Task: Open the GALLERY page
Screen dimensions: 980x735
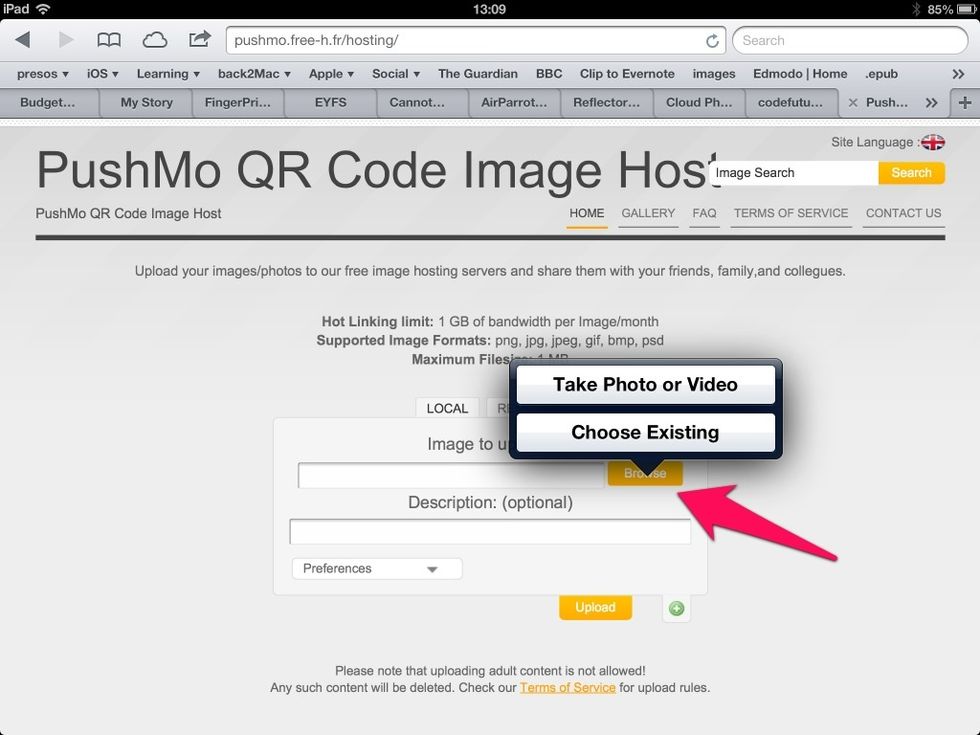Action: pyautogui.click(x=648, y=213)
